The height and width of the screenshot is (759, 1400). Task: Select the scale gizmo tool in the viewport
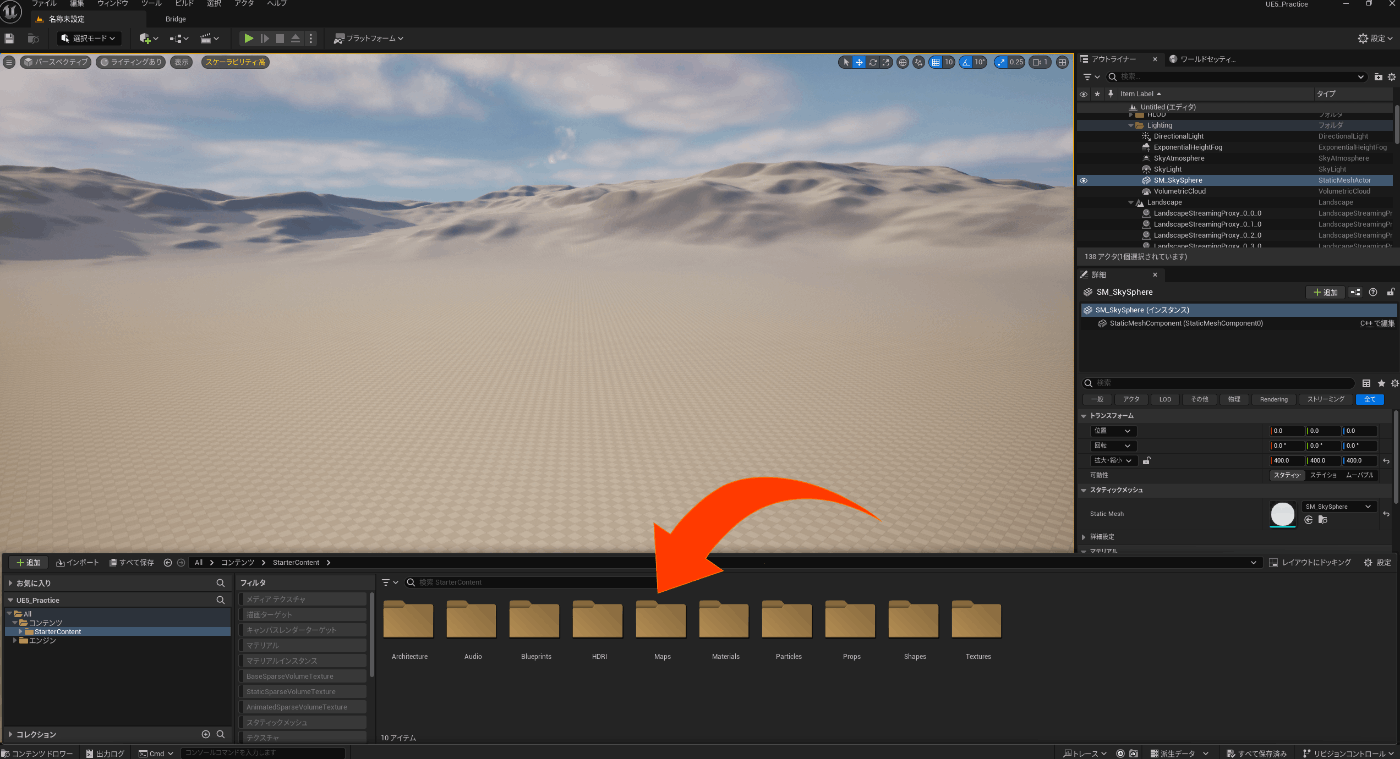point(886,62)
